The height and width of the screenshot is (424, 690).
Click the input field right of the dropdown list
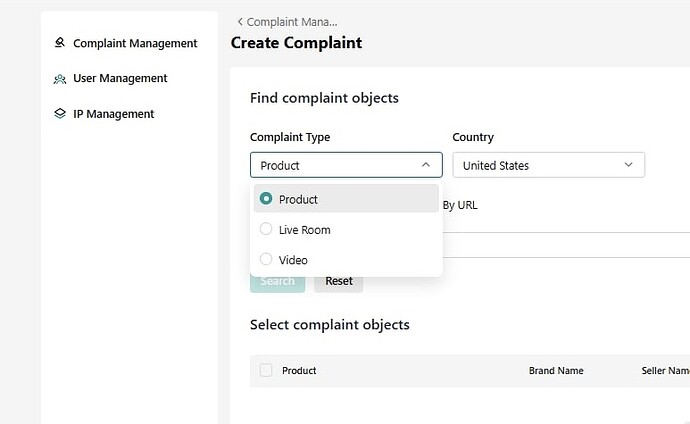tap(566, 245)
